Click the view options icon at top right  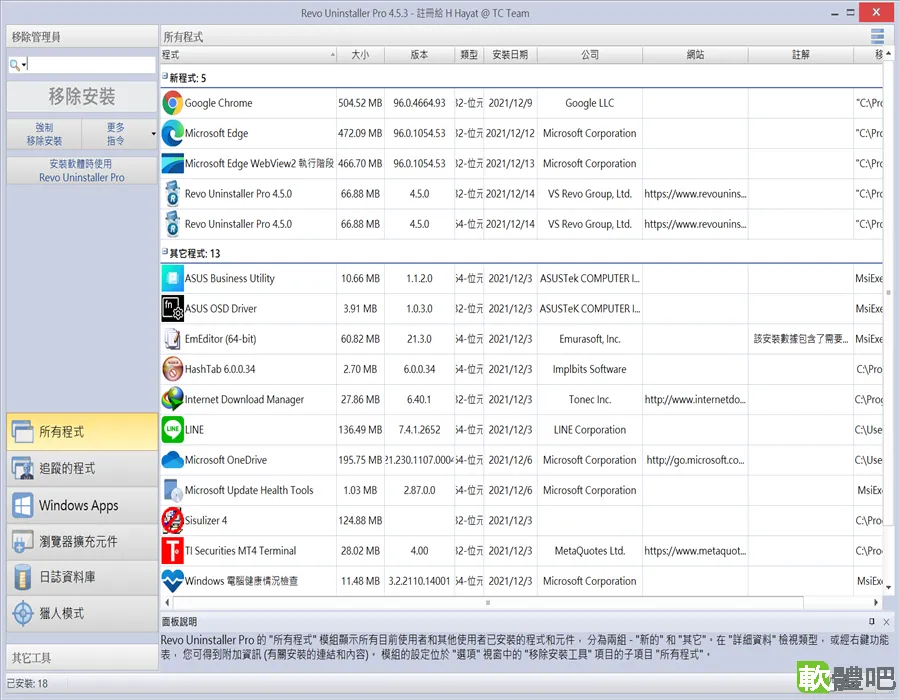(x=877, y=36)
